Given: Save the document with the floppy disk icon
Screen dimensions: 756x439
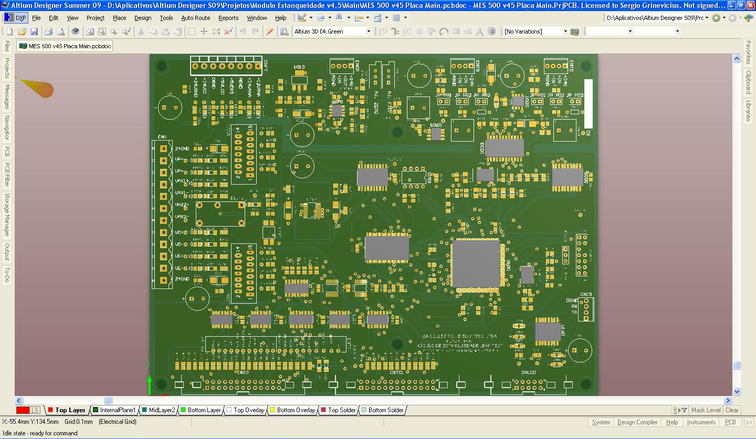Looking at the screenshot, I should point(34,31).
